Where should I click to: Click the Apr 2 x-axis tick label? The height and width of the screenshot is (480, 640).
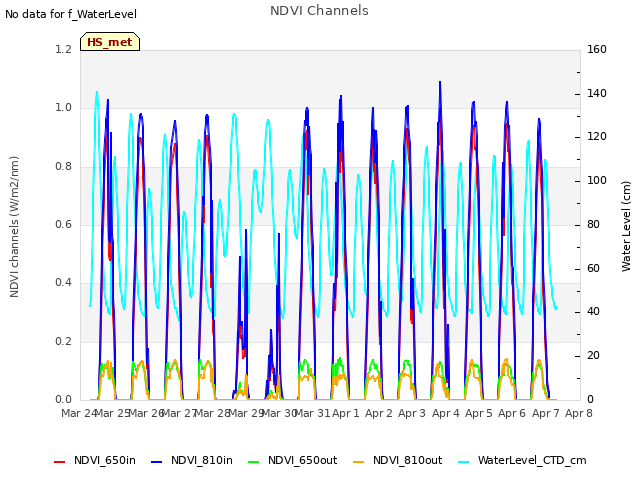pyautogui.click(x=379, y=413)
